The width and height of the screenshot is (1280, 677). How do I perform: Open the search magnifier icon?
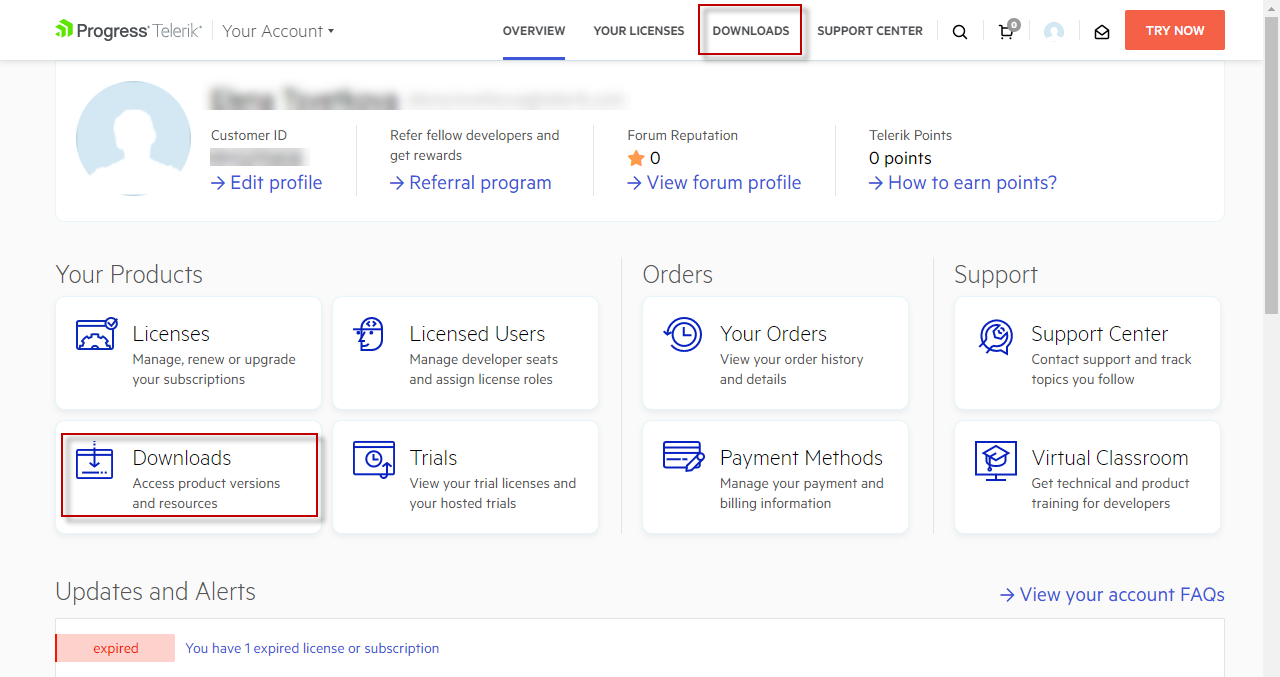pos(960,32)
